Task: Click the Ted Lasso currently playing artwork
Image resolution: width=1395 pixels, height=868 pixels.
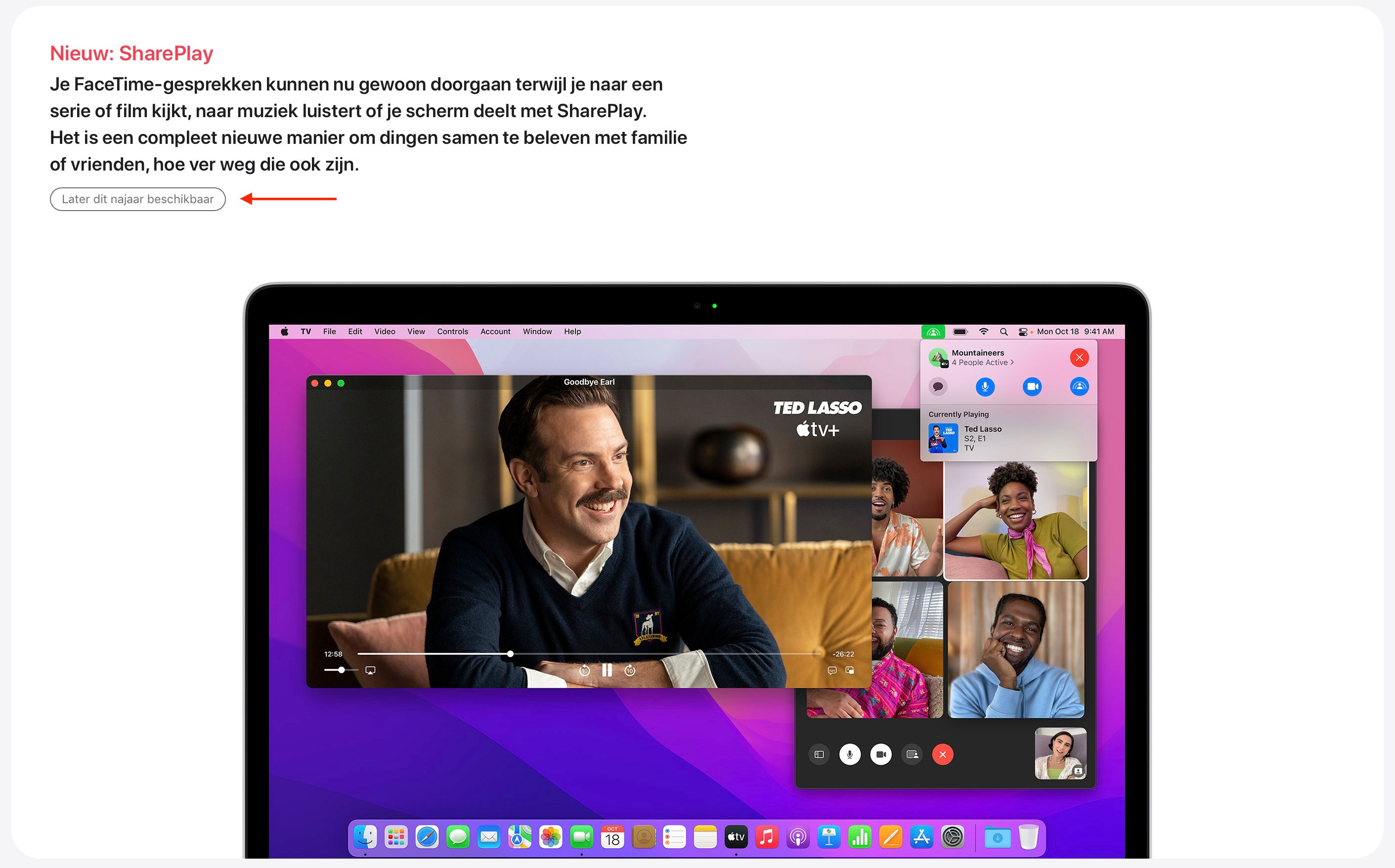Action: [943, 438]
